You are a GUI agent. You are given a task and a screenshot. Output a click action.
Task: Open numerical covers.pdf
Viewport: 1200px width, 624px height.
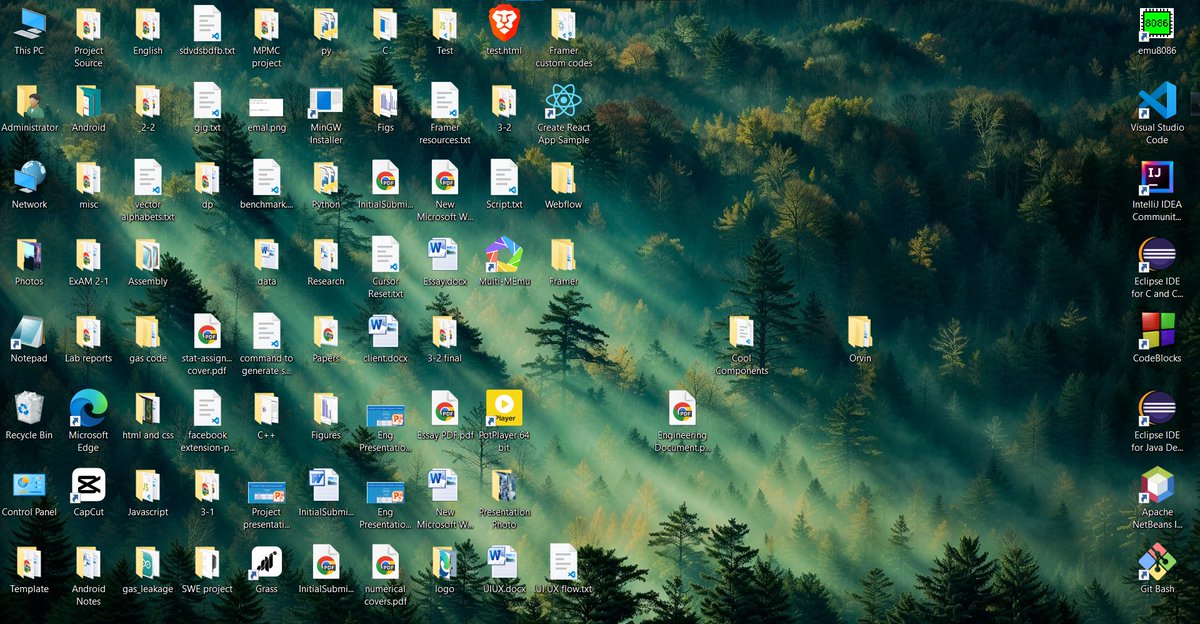(385, 575)
